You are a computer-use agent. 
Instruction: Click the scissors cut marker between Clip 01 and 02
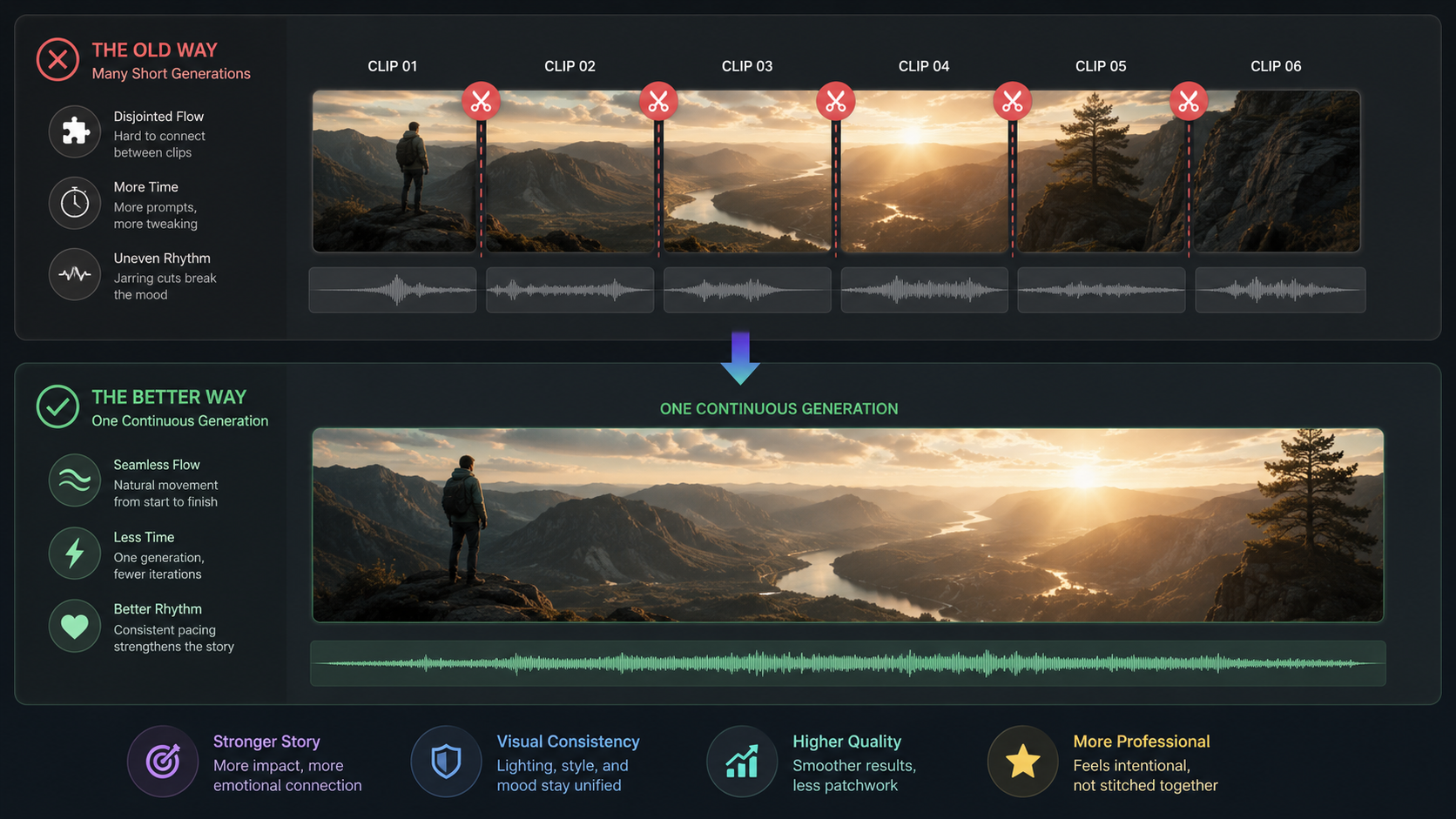click(481, 102)
